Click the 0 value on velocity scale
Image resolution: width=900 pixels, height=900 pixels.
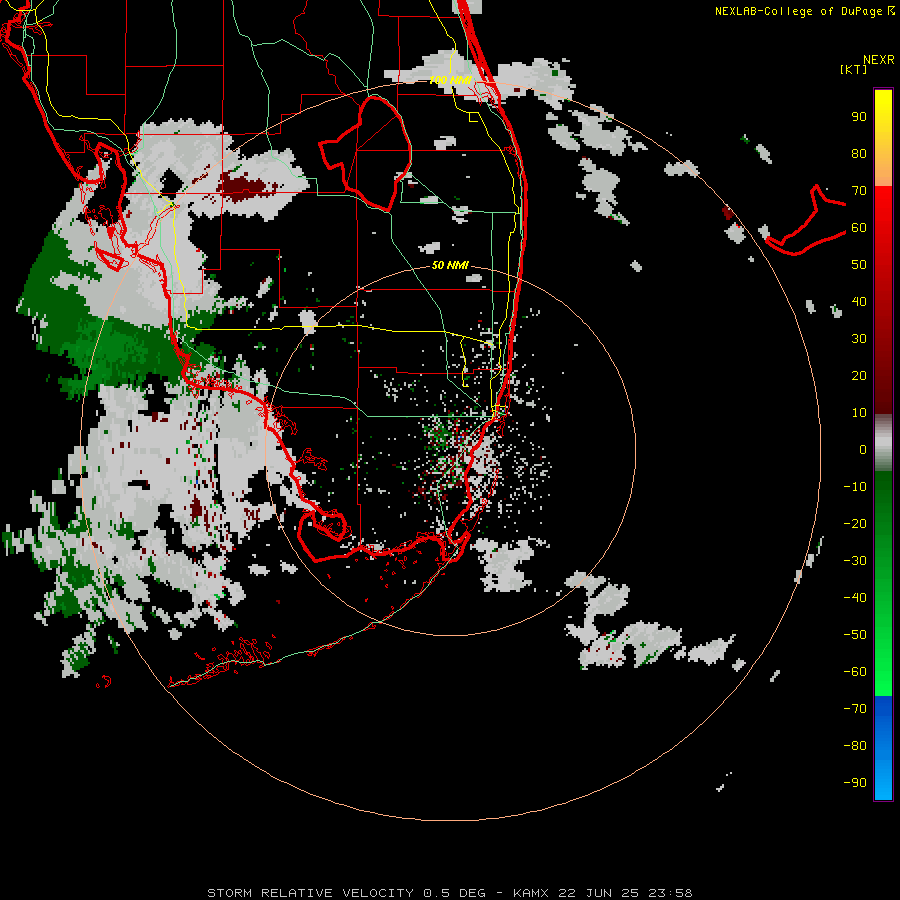(863, 450)
